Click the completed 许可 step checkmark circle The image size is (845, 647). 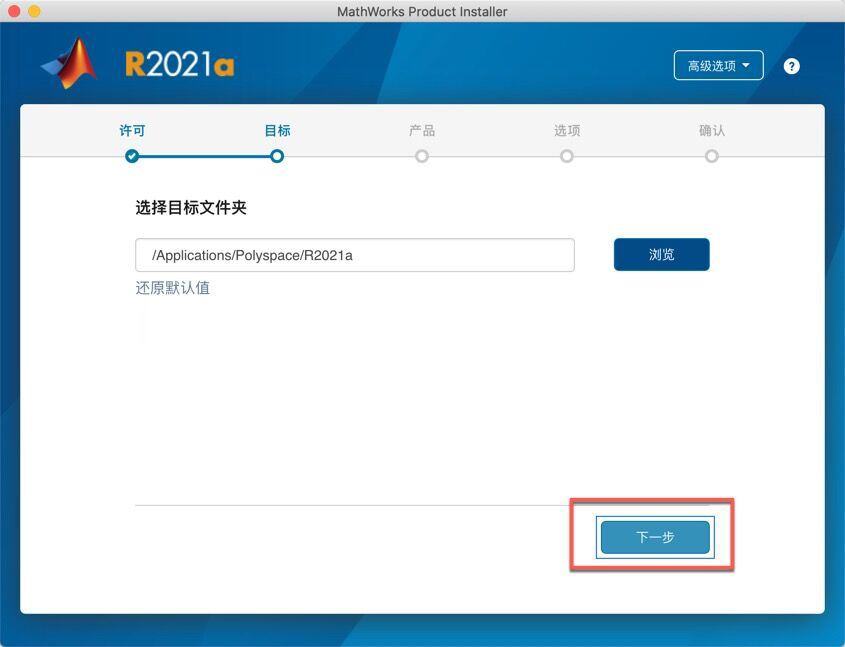(x=132, y=156)
